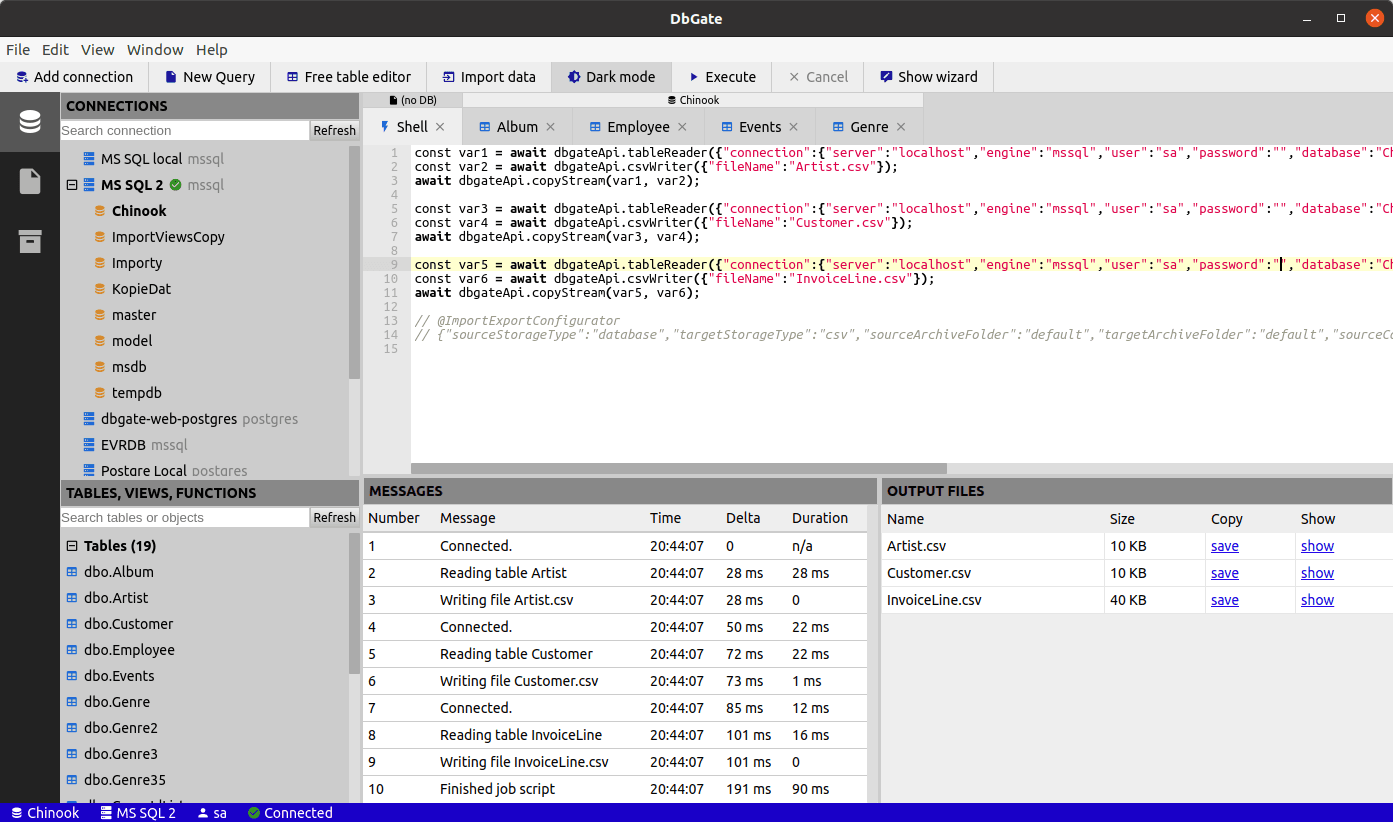Select the database connections sidebar icon
Viewport: 1393px width, 822px height.
pyautogui.click(x=29, y=122)
